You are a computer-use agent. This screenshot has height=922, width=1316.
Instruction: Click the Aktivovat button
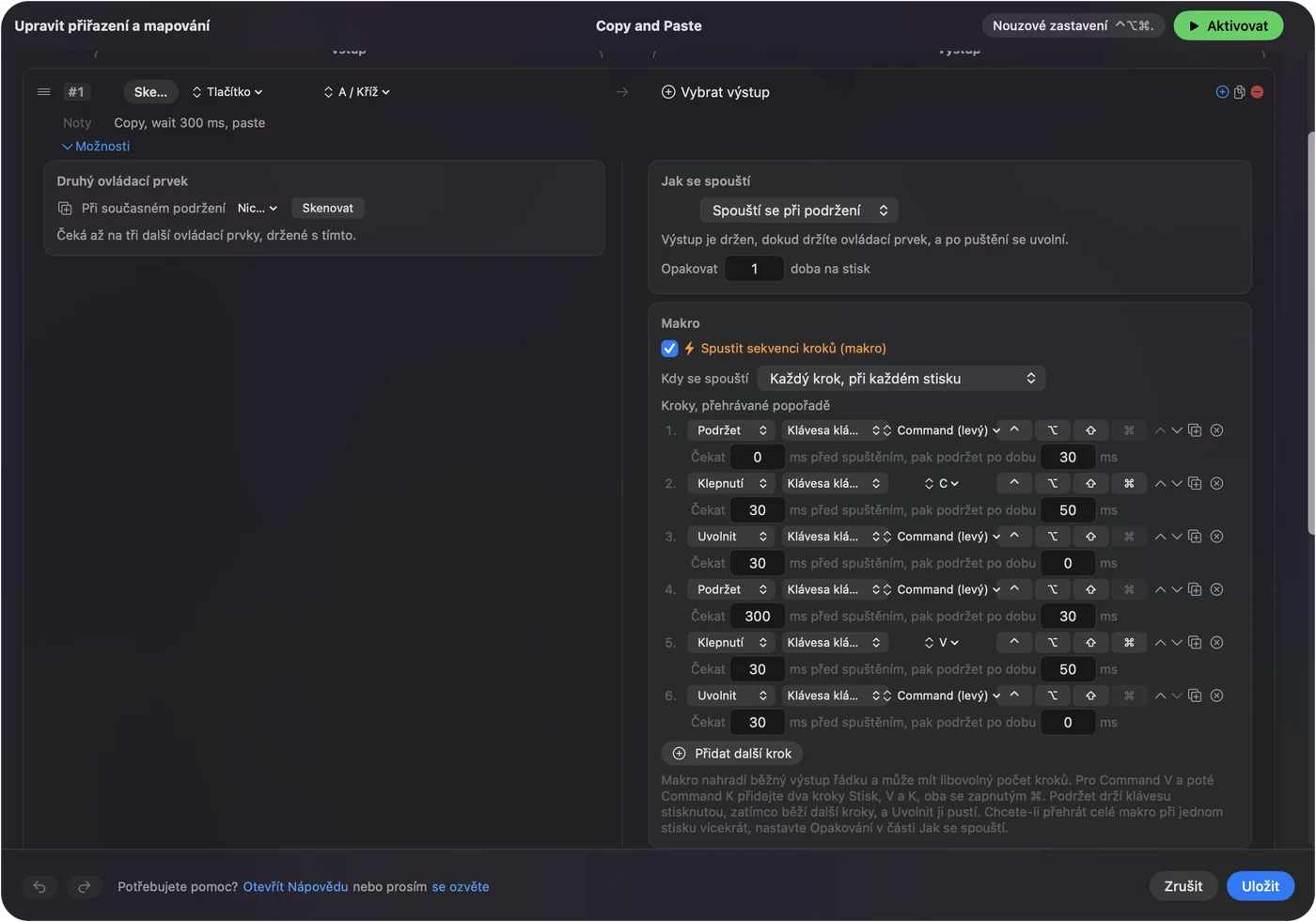click(x=1229, y=25)
